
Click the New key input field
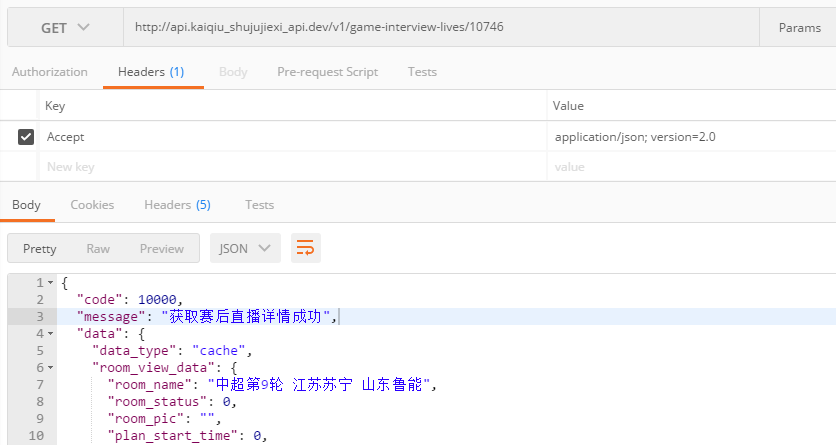point(290,167)
